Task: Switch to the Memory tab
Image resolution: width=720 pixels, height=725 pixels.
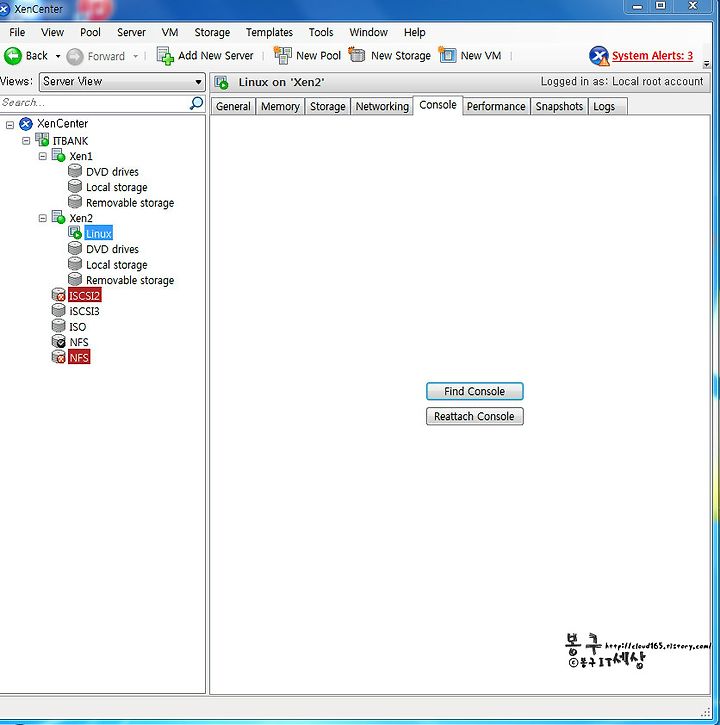Action: click(x=280, y=106)
